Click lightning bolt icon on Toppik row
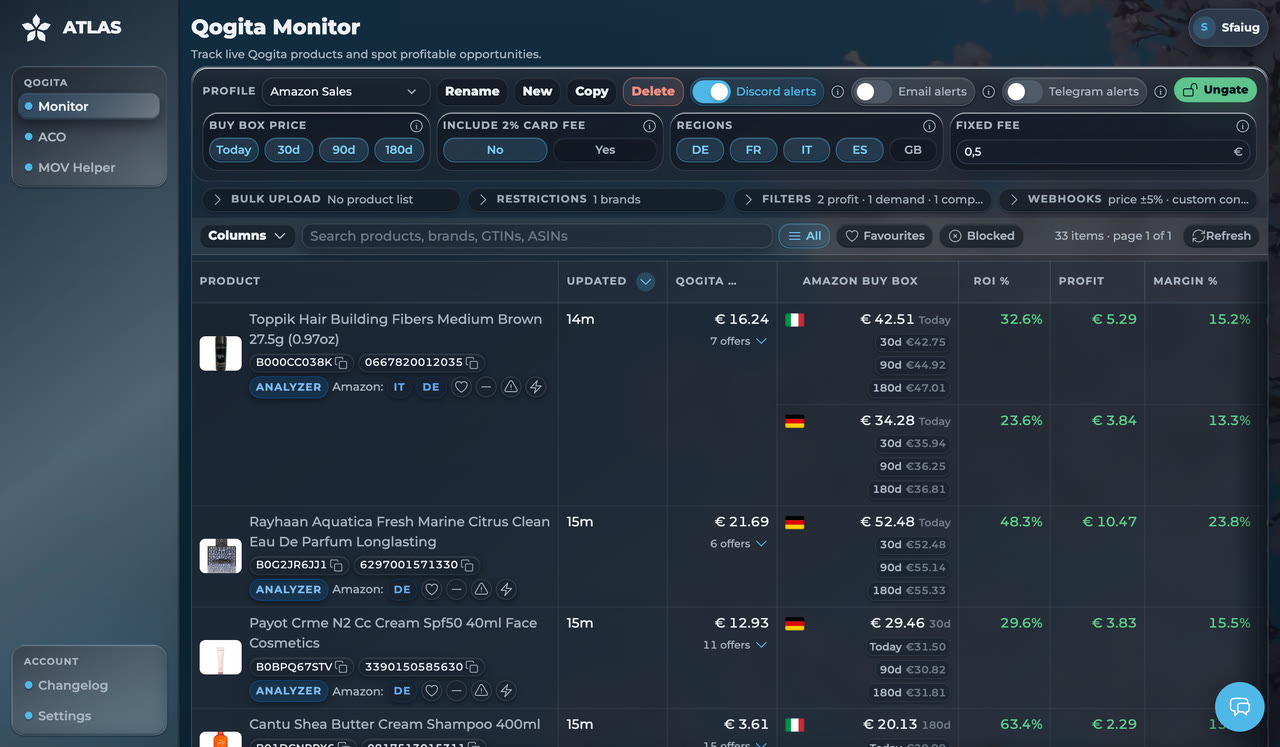The image size is (1280, 747). tap(536, 387)
